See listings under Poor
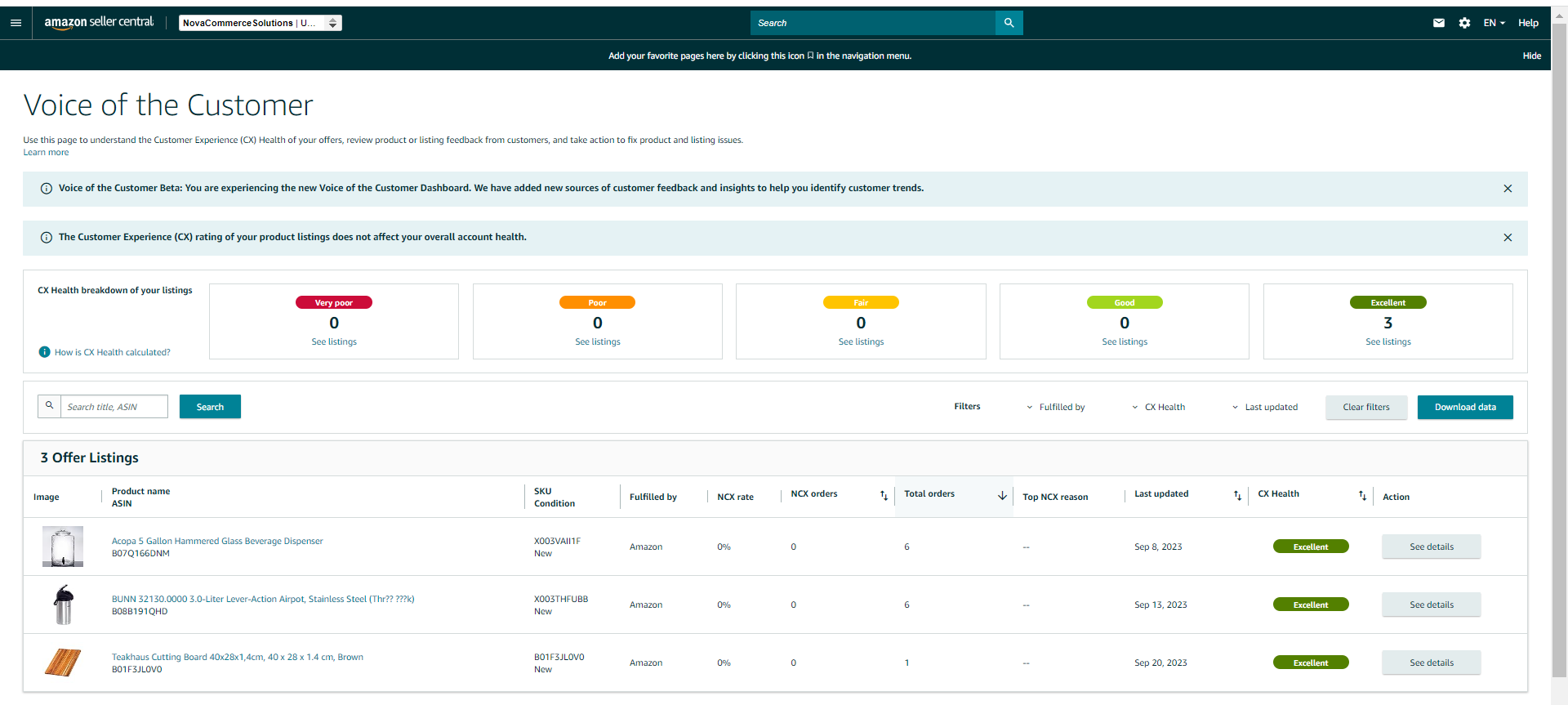1568x705 pixels. 598,341
